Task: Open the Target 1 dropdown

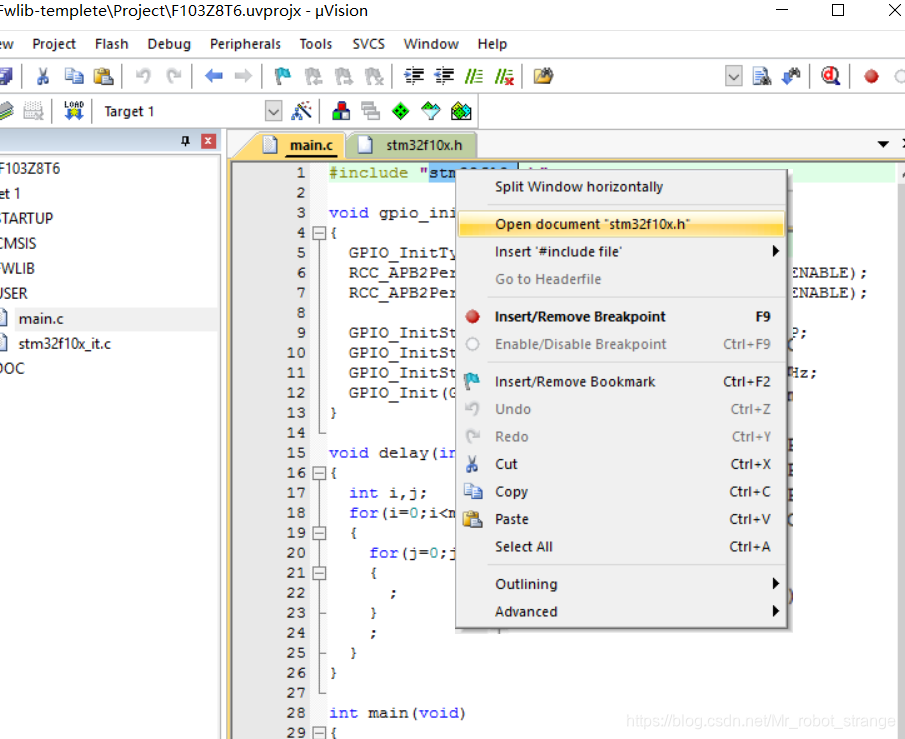Action: (274, 111)
